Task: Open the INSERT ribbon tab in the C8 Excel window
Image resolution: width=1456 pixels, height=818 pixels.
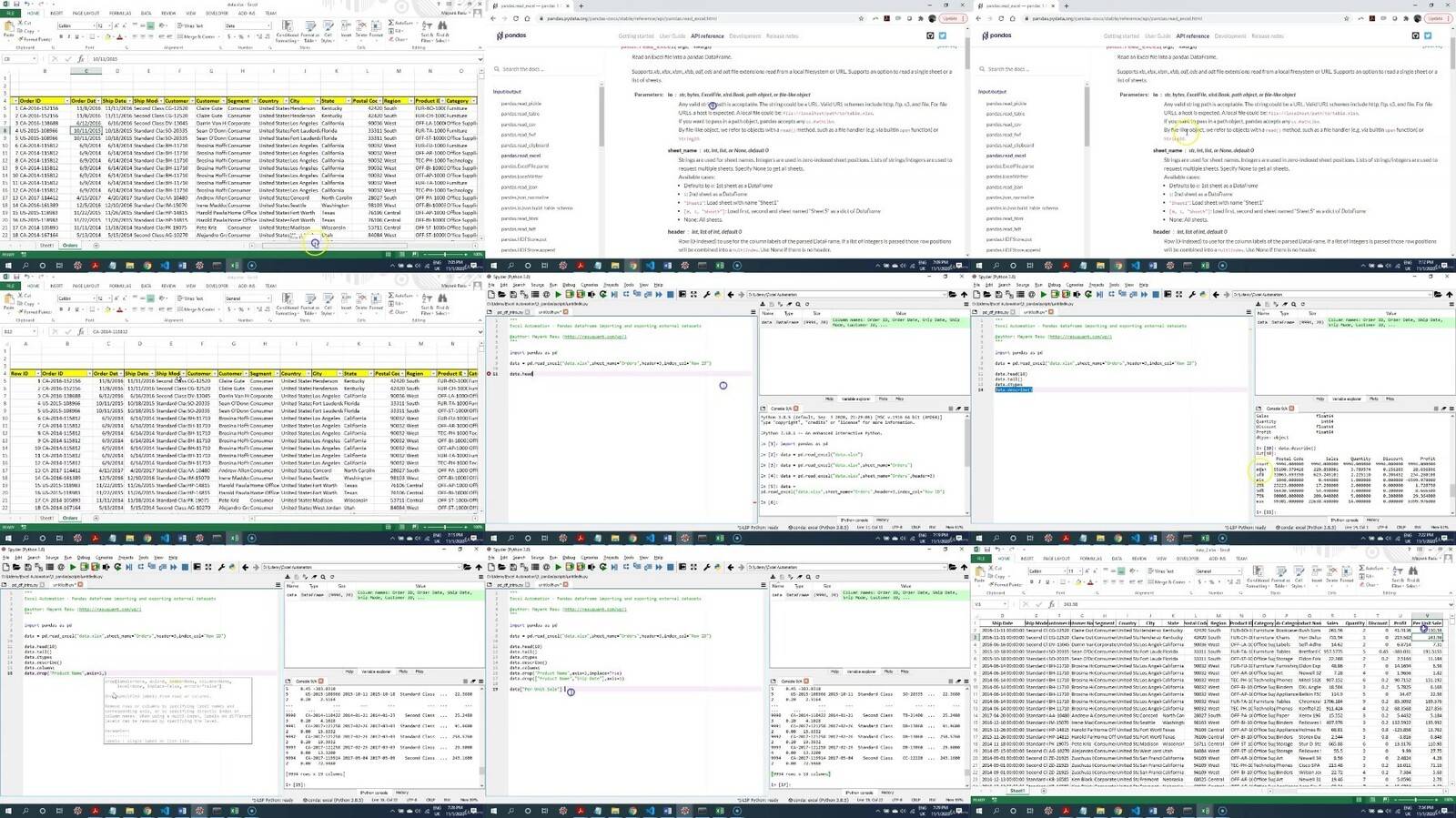Action: pos(56,13)
